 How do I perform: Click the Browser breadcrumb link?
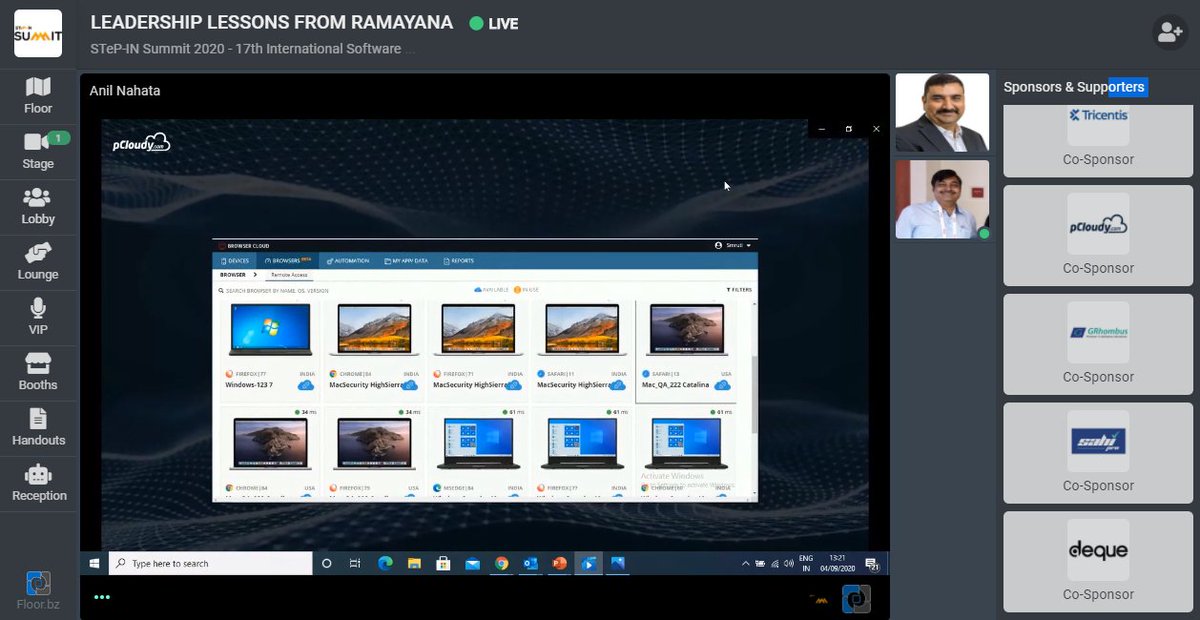coord(233,274)
